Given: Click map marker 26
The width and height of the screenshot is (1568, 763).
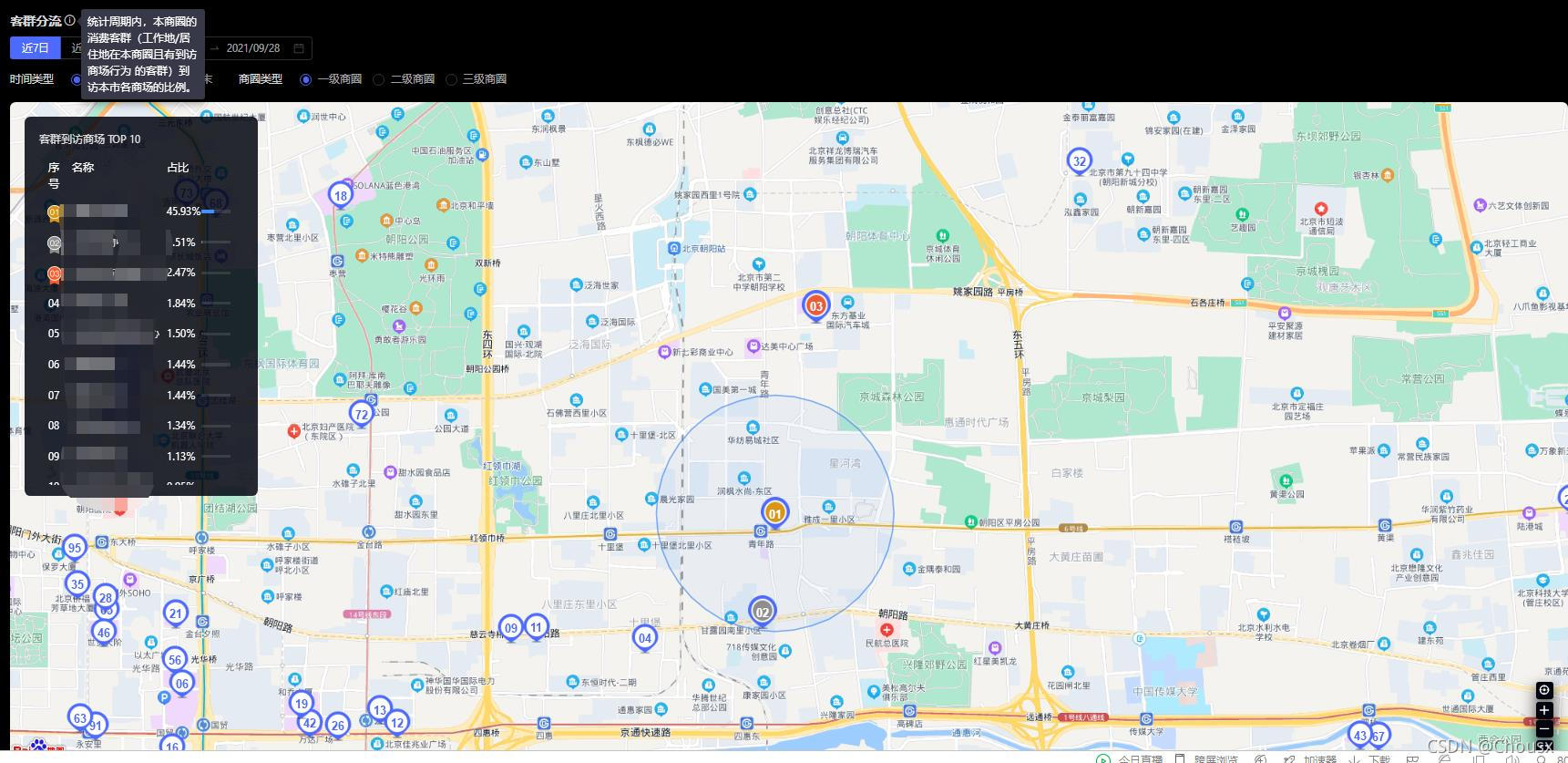Looking at the screenshot, I should 338,726.
